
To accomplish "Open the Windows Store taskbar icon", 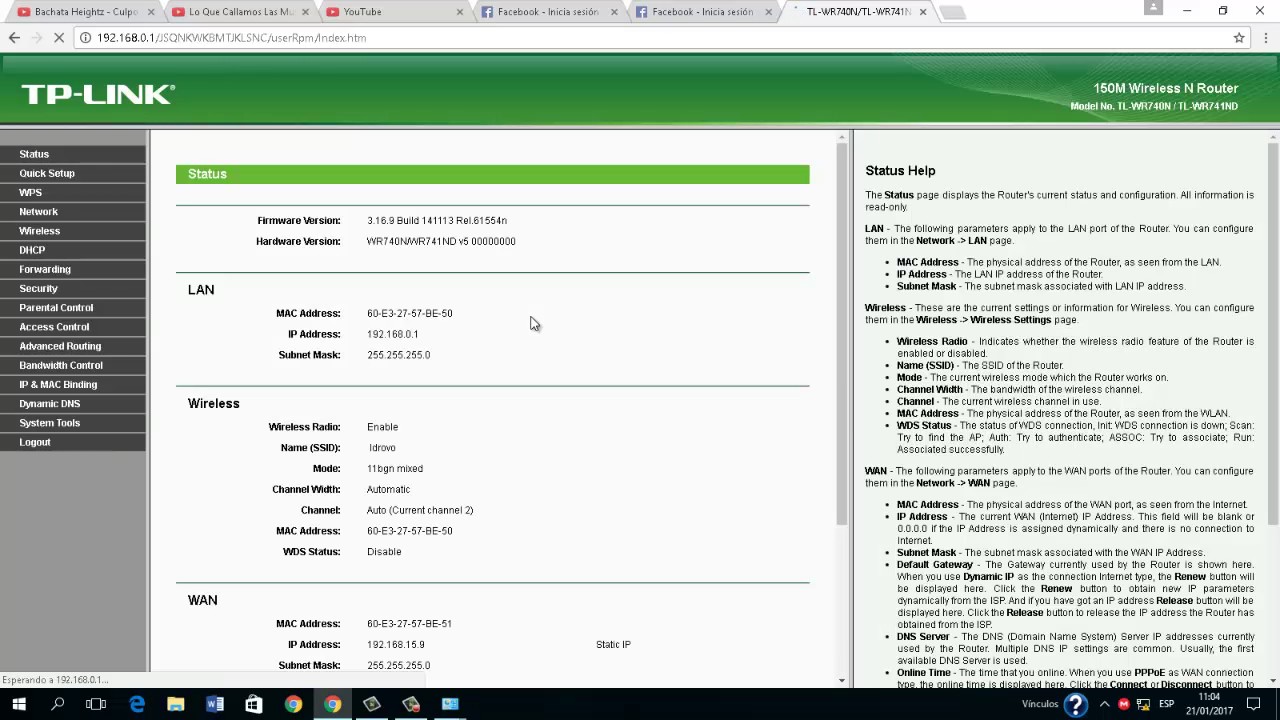I will point(254,704).
